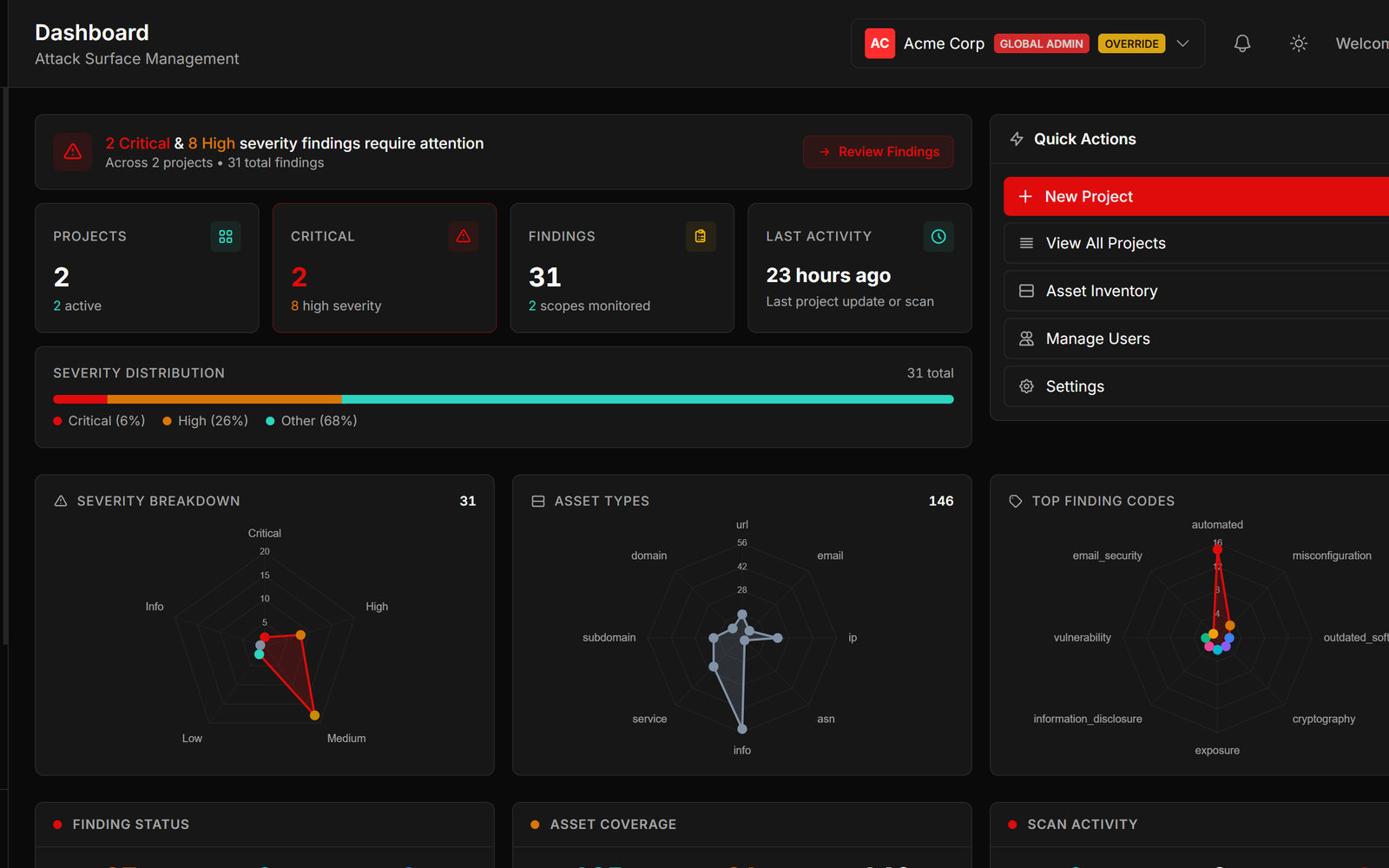Click the orange High segment of severity bar
Screen dimensions: 1389x868
tap(225, 399)
